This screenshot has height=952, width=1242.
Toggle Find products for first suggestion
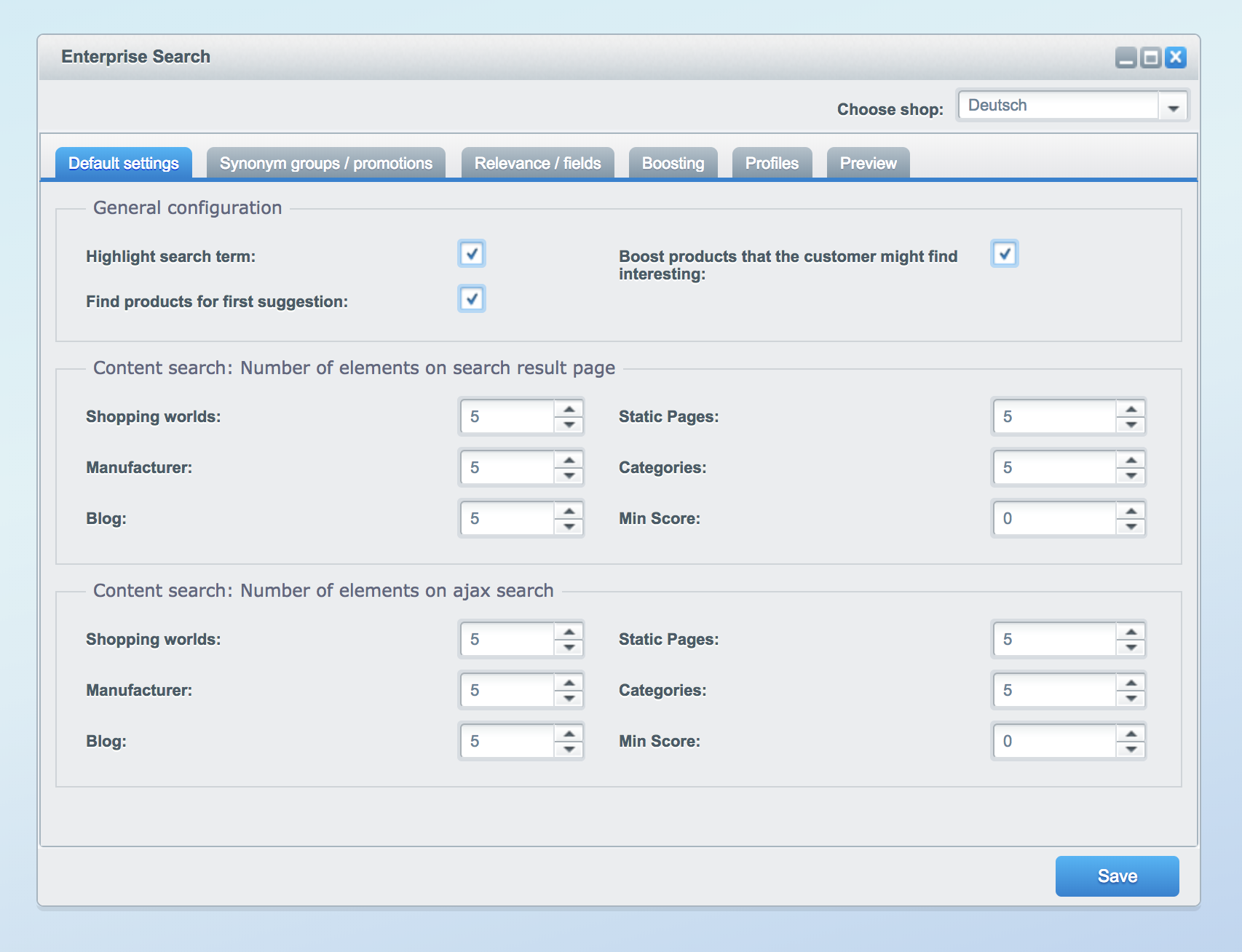[x=472, y=299]
